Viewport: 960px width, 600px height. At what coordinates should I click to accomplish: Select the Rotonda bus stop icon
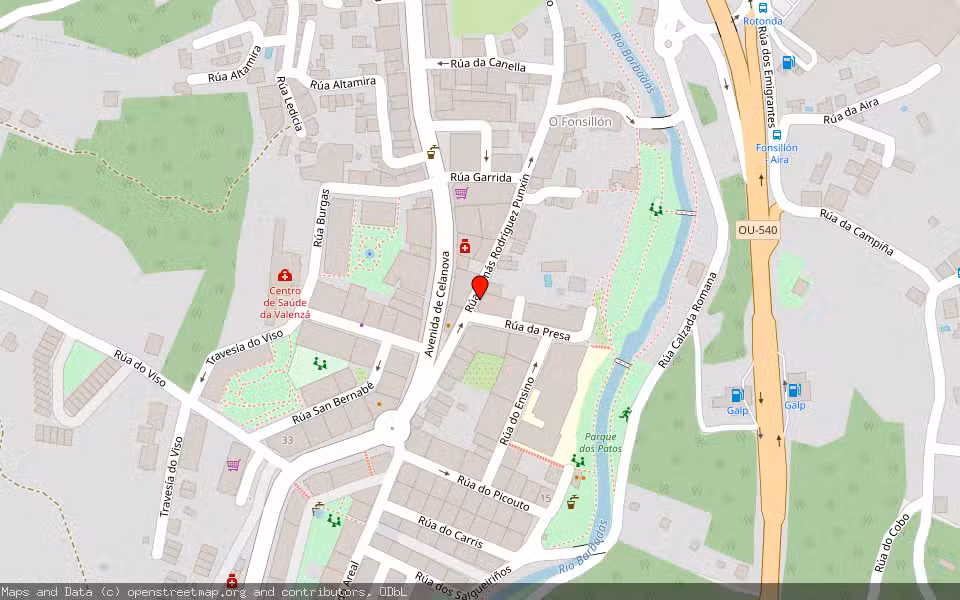[x=762, y=8]
